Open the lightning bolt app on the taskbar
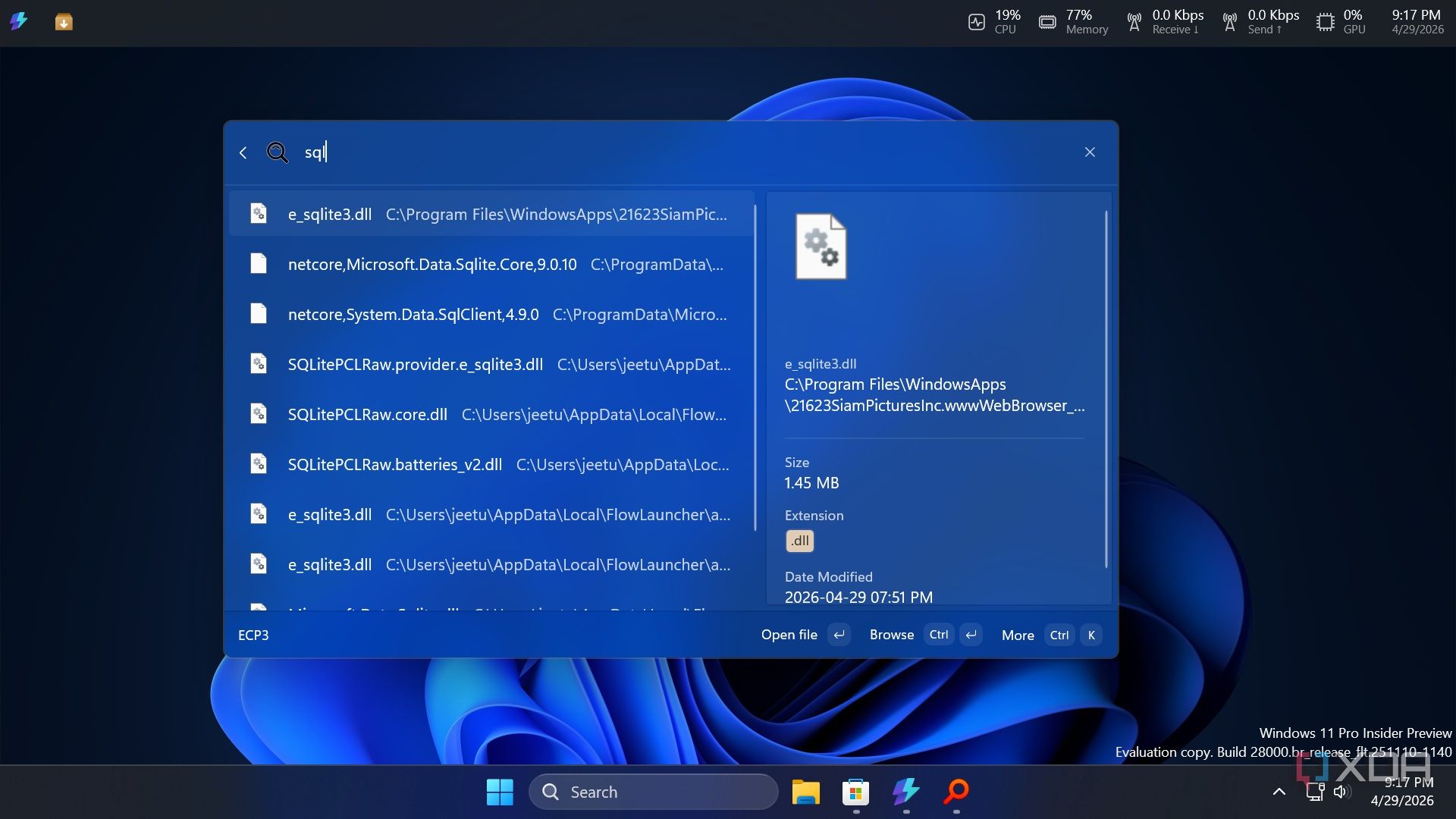The width and height of the screenshot is (1456, 819). point(906,792)
